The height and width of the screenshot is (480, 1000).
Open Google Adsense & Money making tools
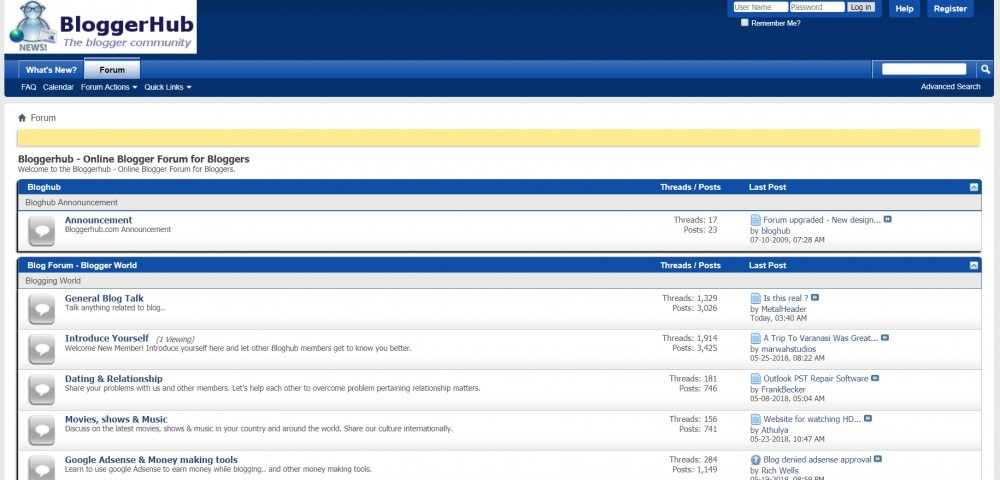coord(151,460)
